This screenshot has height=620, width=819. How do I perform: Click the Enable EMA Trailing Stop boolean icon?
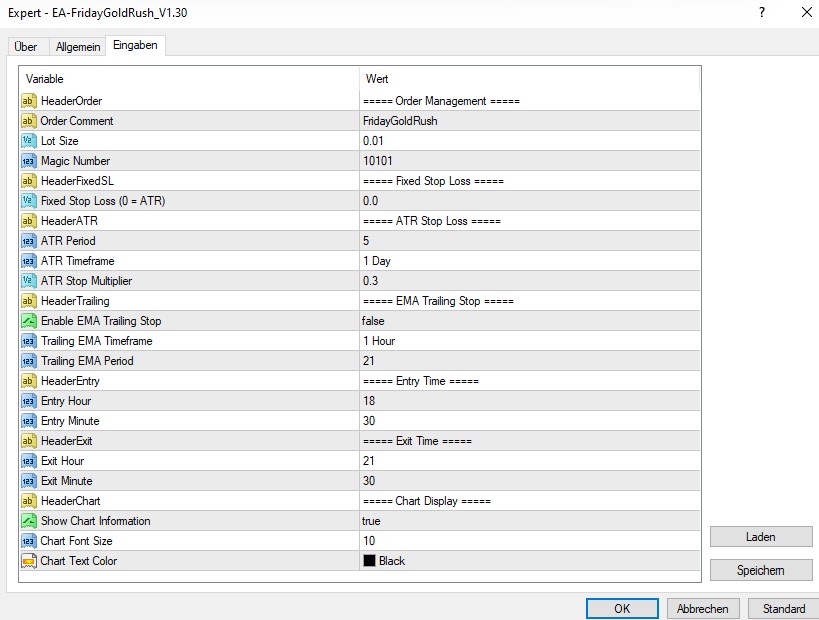tap(28, 321)
